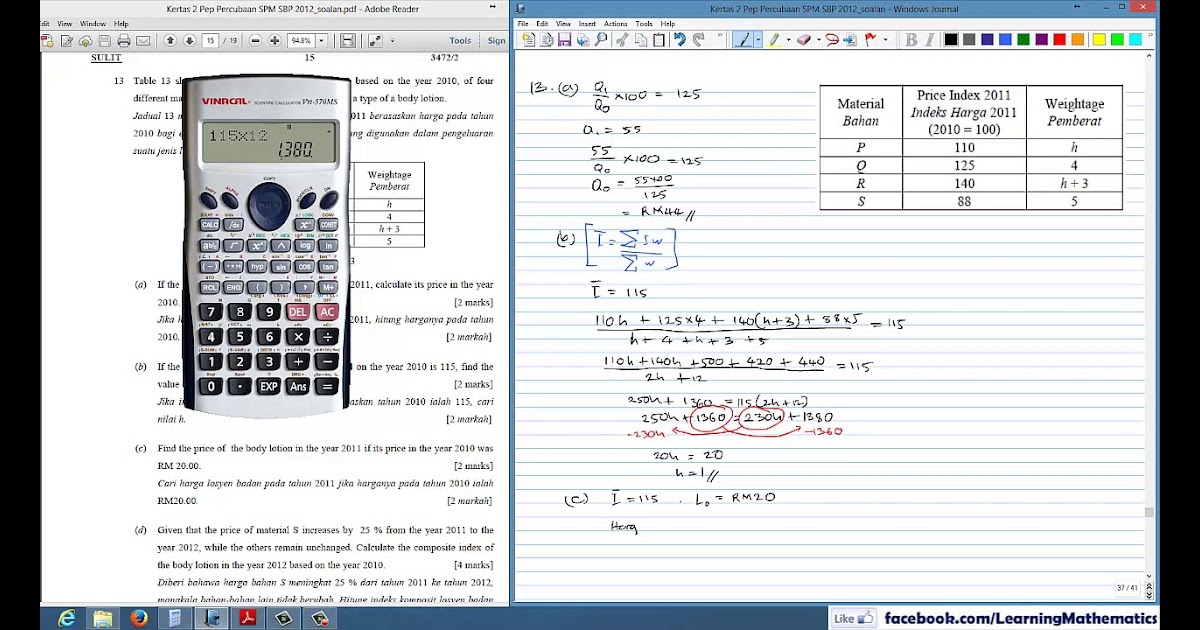Open the Tools menu in Windows Journal

coord(644,23)
